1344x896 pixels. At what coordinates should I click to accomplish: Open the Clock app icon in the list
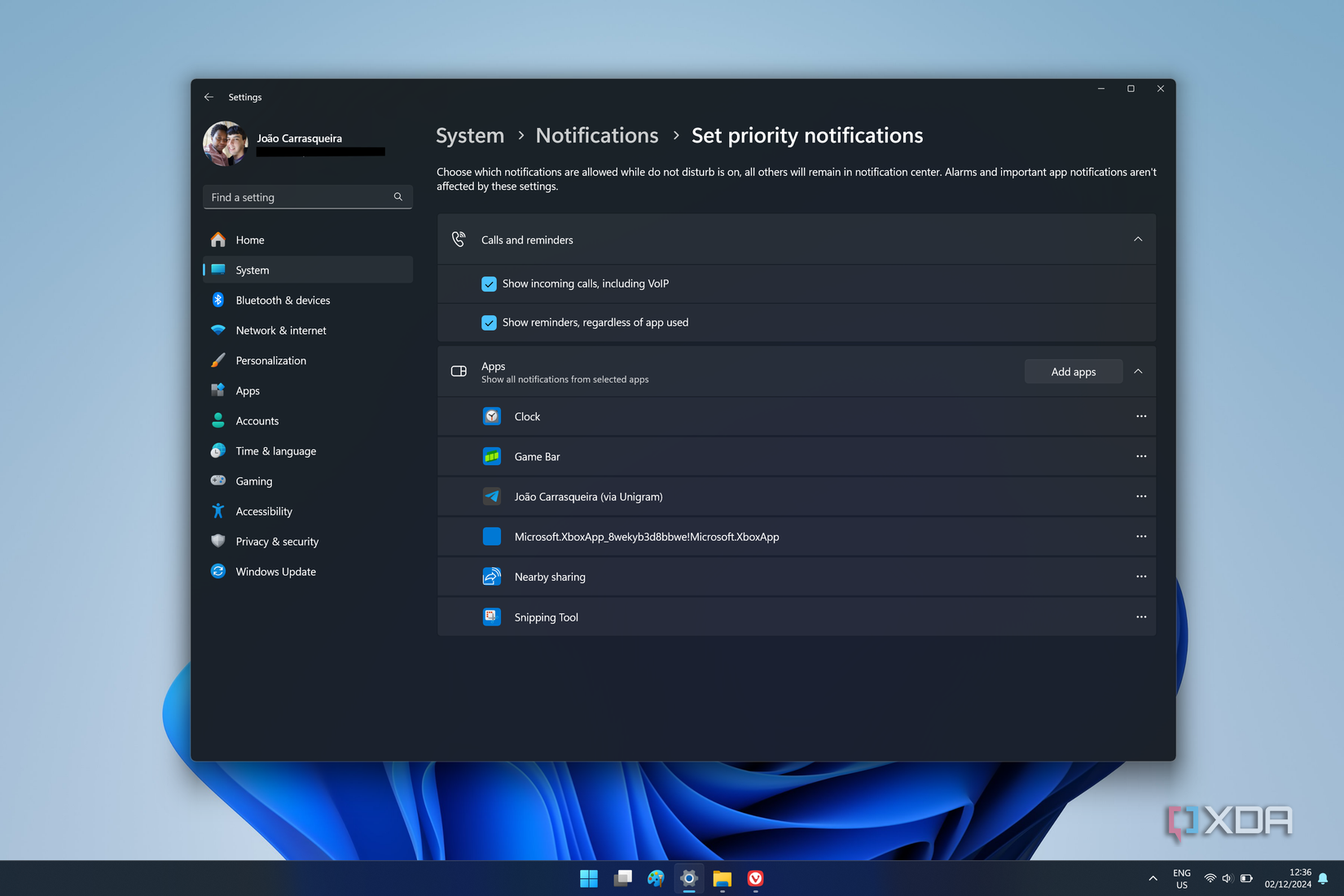492,415
